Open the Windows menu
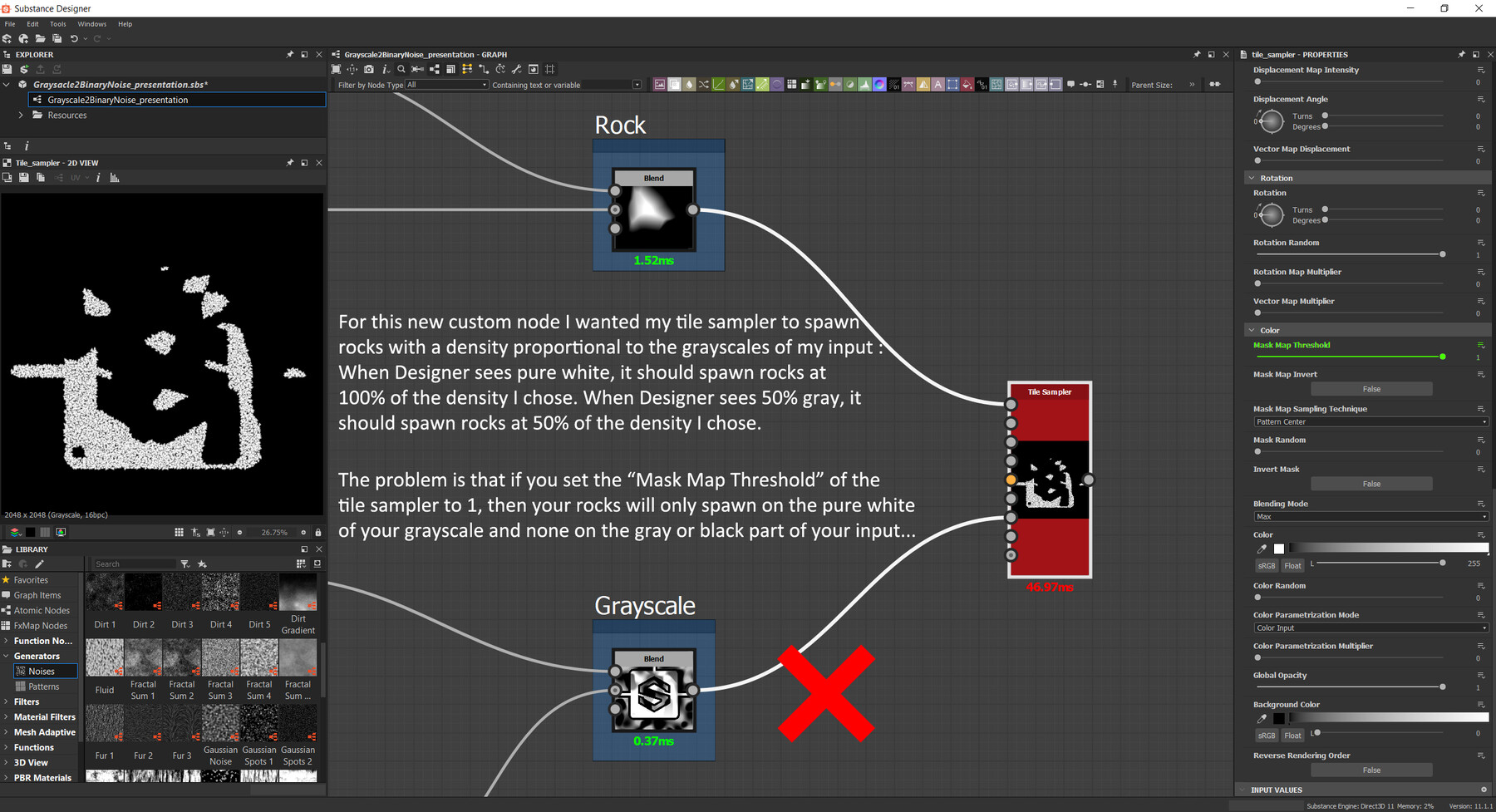 click(x=92, y=24)
